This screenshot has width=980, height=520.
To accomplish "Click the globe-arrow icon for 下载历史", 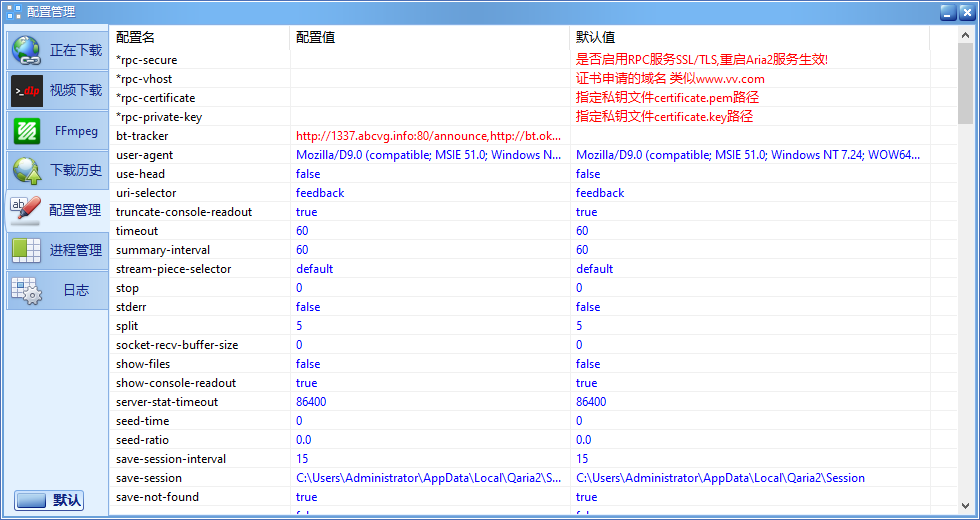I will click(26, 171).
